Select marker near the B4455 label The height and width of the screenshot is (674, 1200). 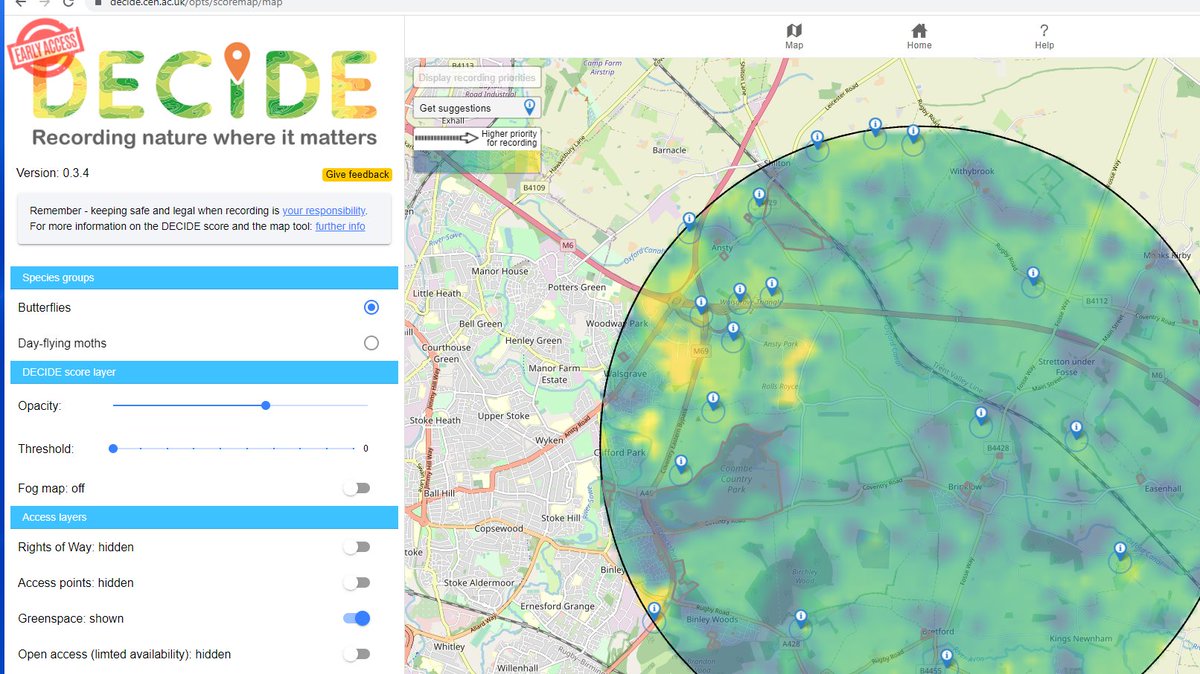click(x=946, y=658)
